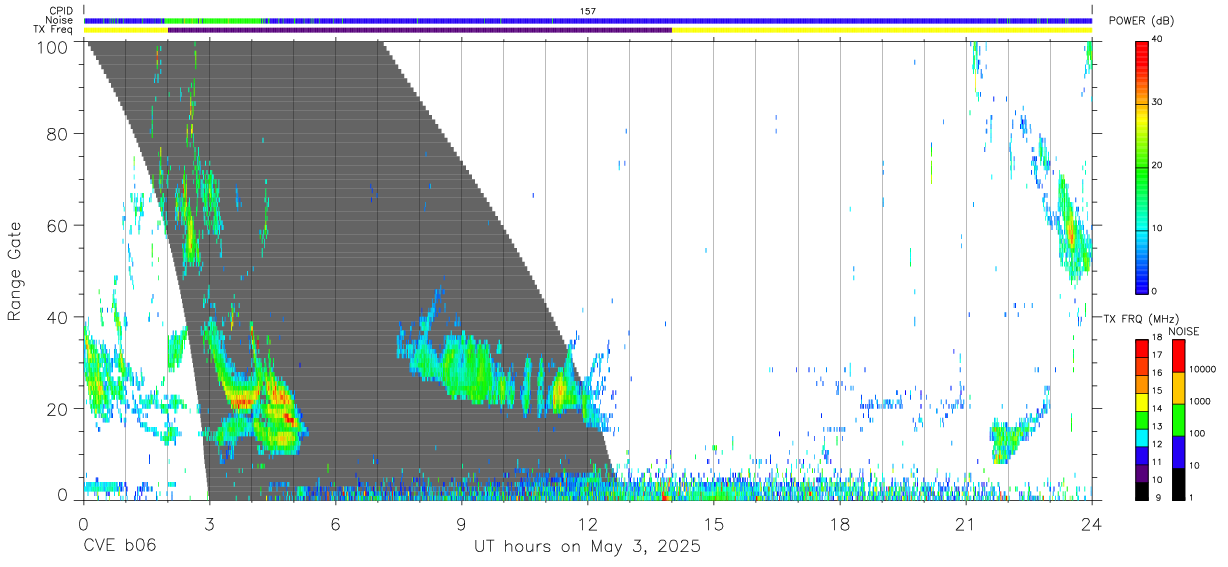Click the purple segment of the TX Freq bar

pos(420,30)
